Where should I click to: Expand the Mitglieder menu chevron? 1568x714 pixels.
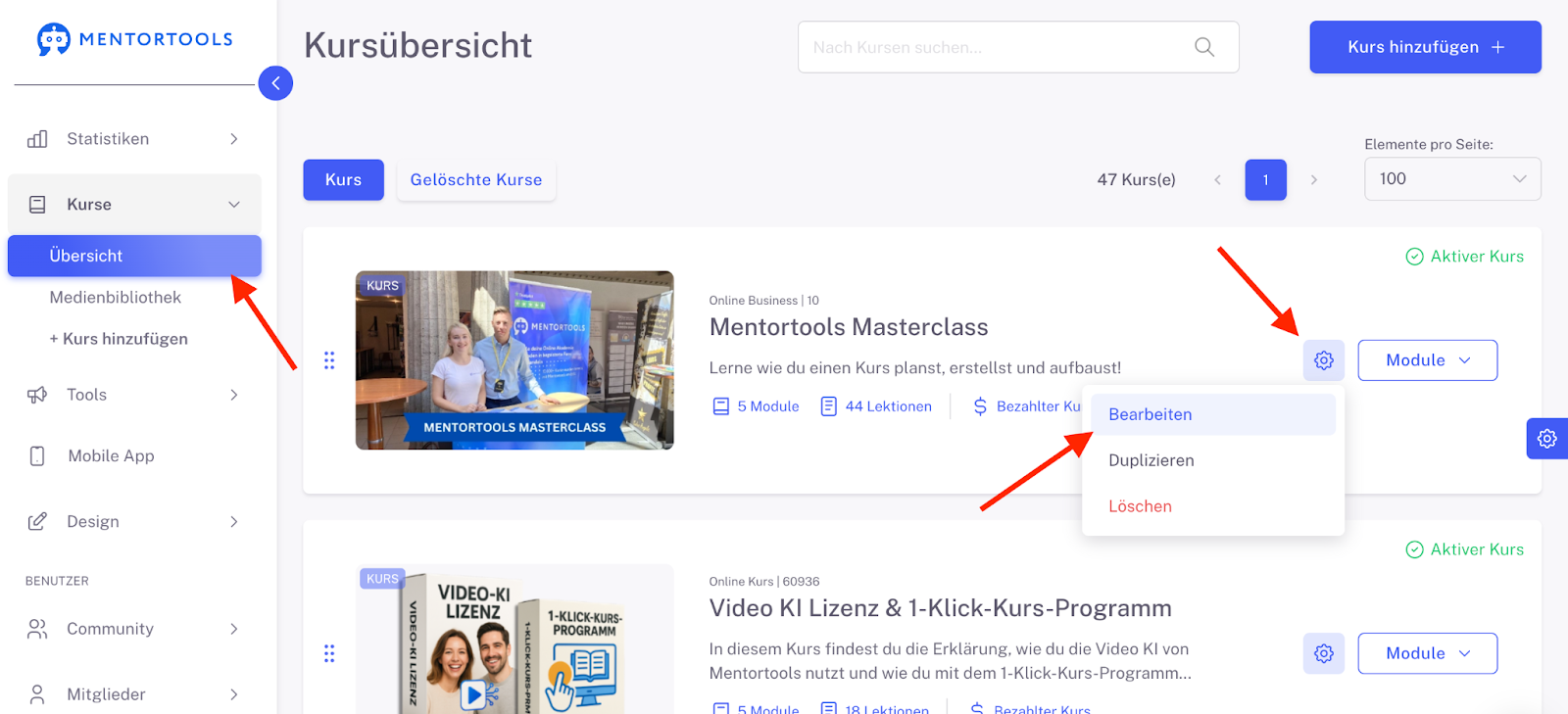[x=234, y=694]
